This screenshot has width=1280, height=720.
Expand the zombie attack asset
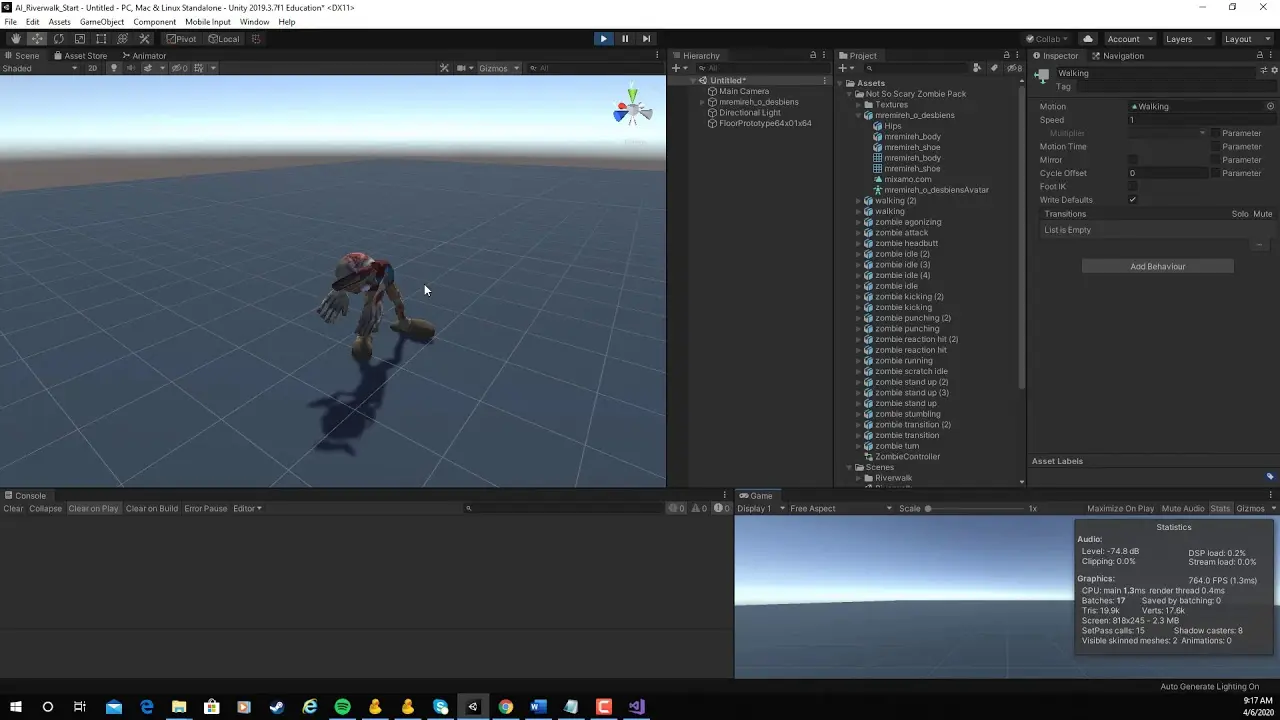click(859, 233)
